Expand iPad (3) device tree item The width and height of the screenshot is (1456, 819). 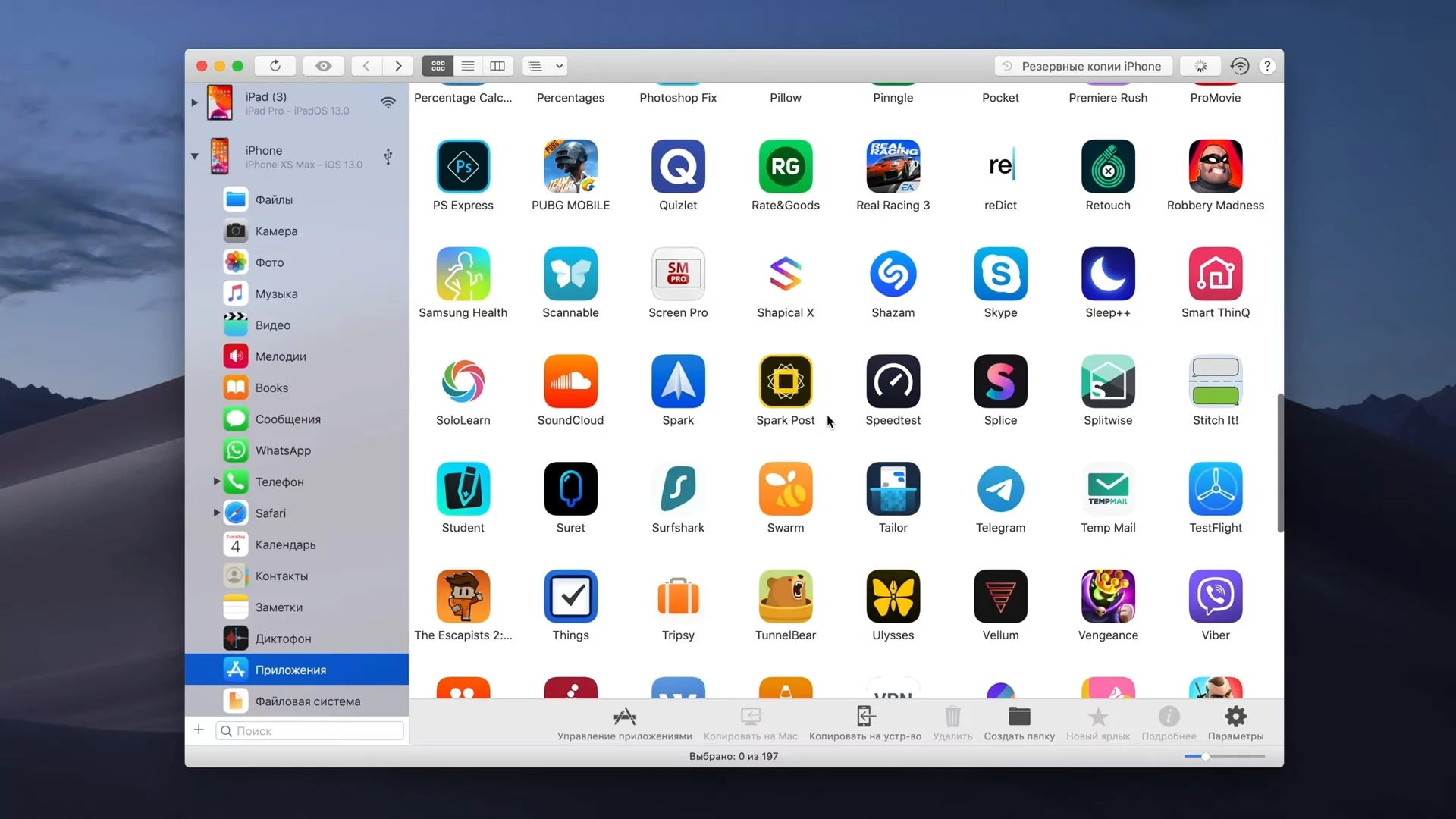194,103
